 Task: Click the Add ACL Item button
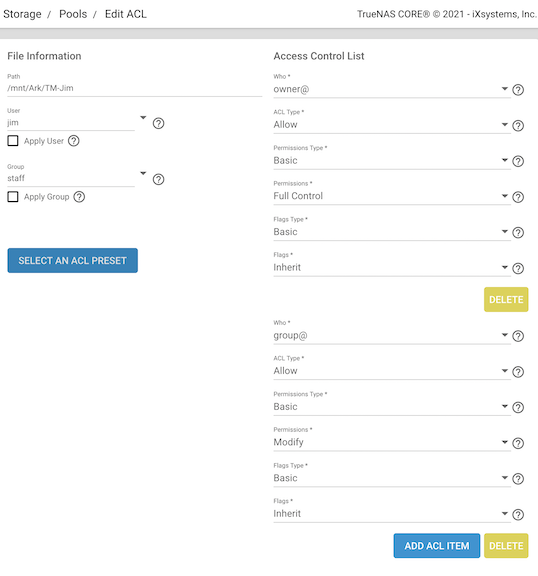coord(437,546)
